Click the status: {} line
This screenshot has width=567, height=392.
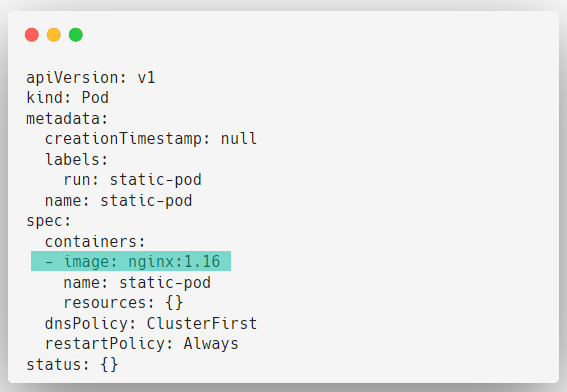[72, 365]
